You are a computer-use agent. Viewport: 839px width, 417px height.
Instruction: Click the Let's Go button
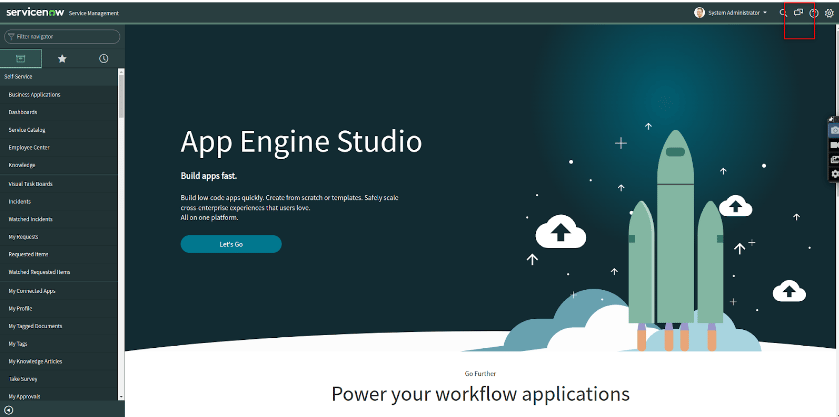click(231, 244)
